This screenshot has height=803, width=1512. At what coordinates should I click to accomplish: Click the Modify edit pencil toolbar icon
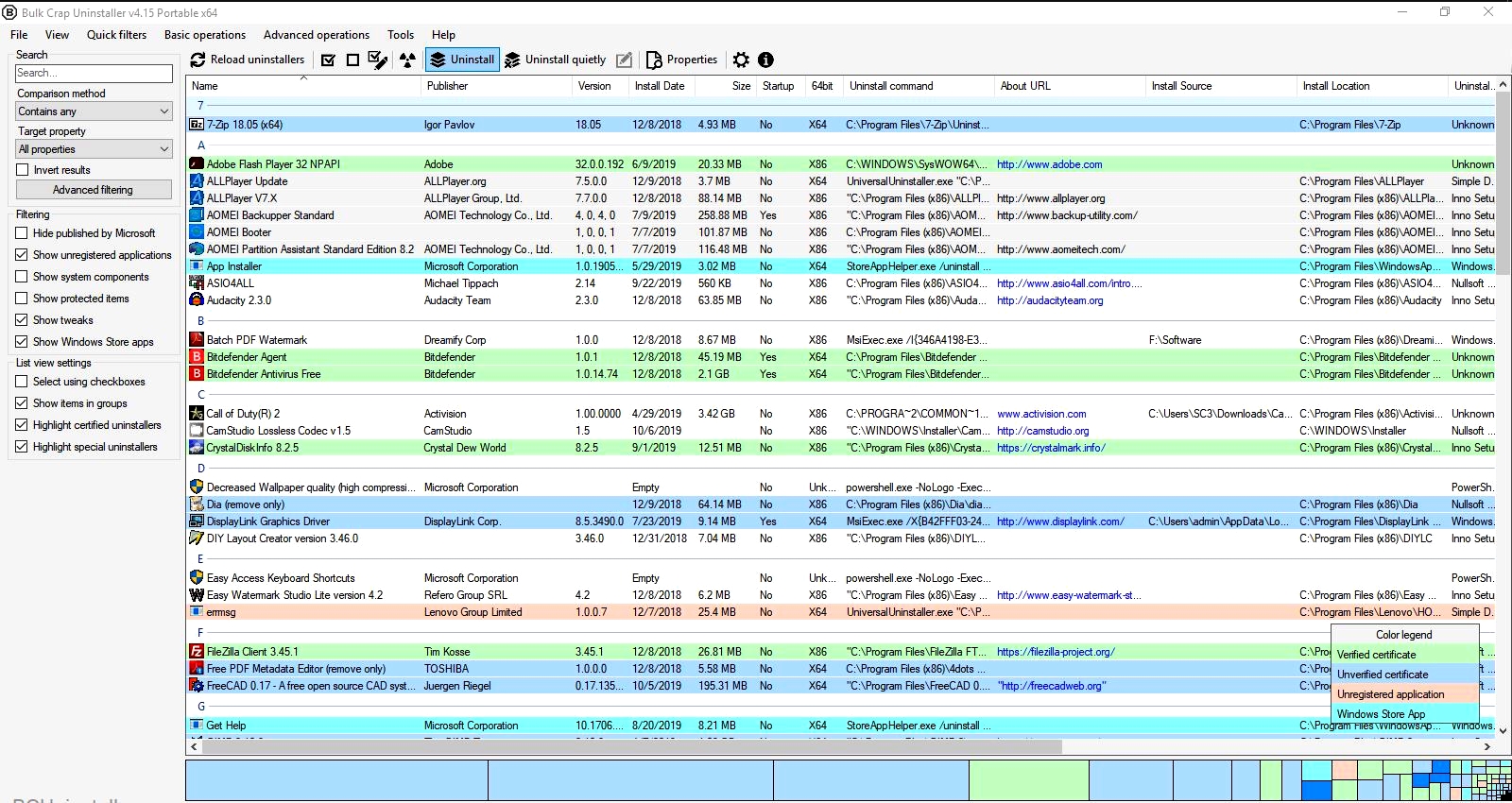(x=624, y=60)
